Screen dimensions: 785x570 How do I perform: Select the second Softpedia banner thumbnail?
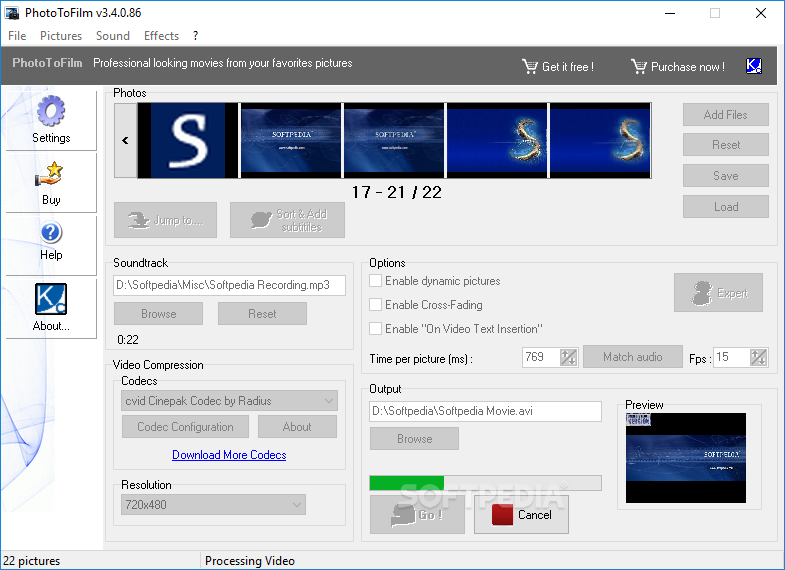[x=394, y=141]
